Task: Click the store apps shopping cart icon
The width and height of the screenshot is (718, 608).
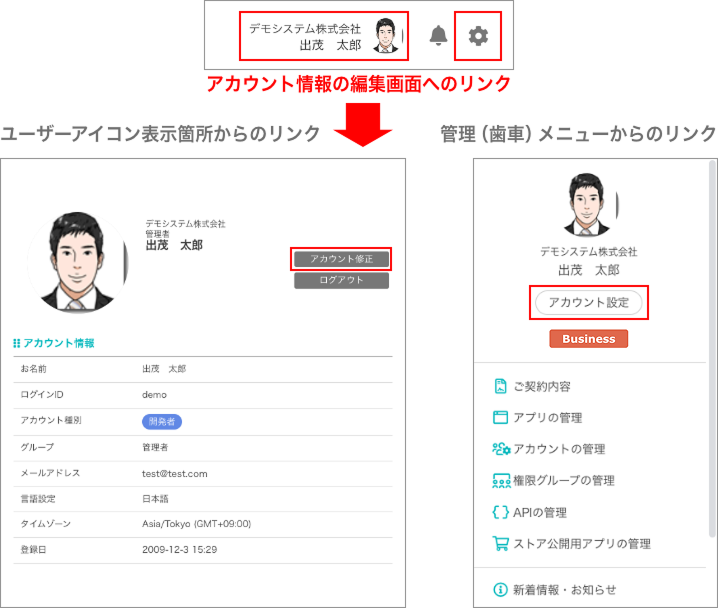Action: [x=501, y=543]
